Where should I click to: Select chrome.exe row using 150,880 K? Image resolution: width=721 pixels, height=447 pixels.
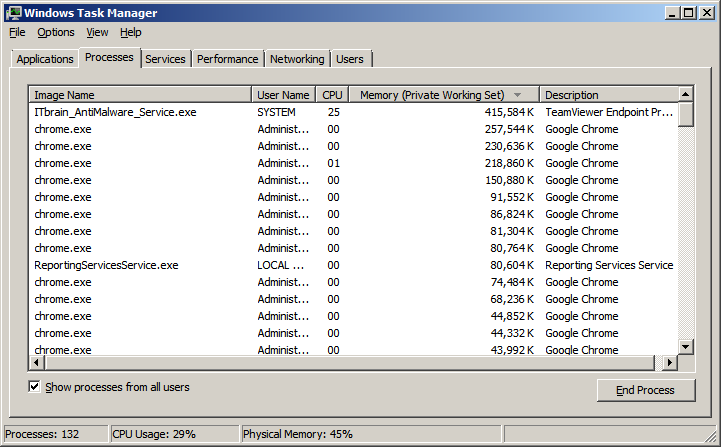point(354,180)
